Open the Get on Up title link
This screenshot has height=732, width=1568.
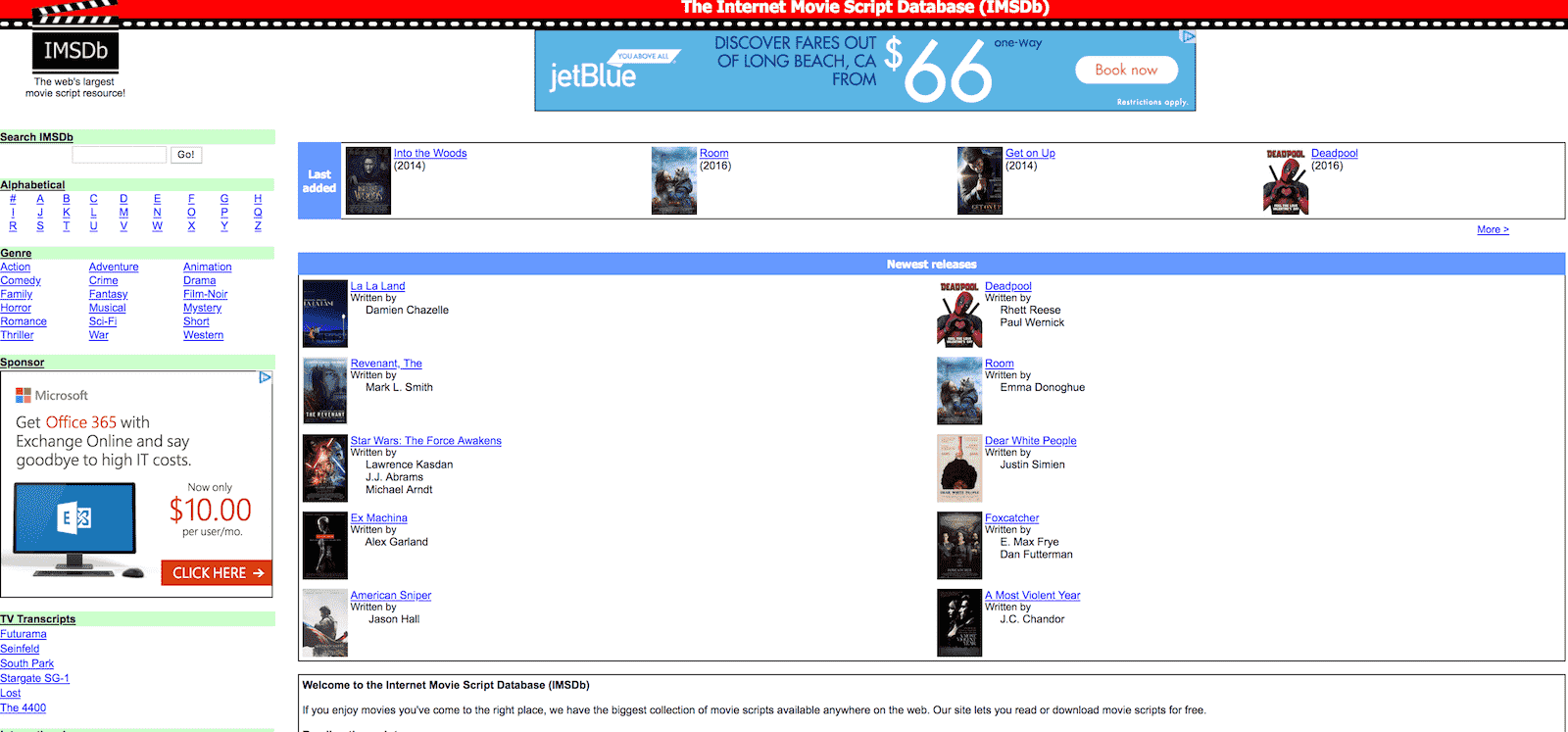[x=1030, y=153]
